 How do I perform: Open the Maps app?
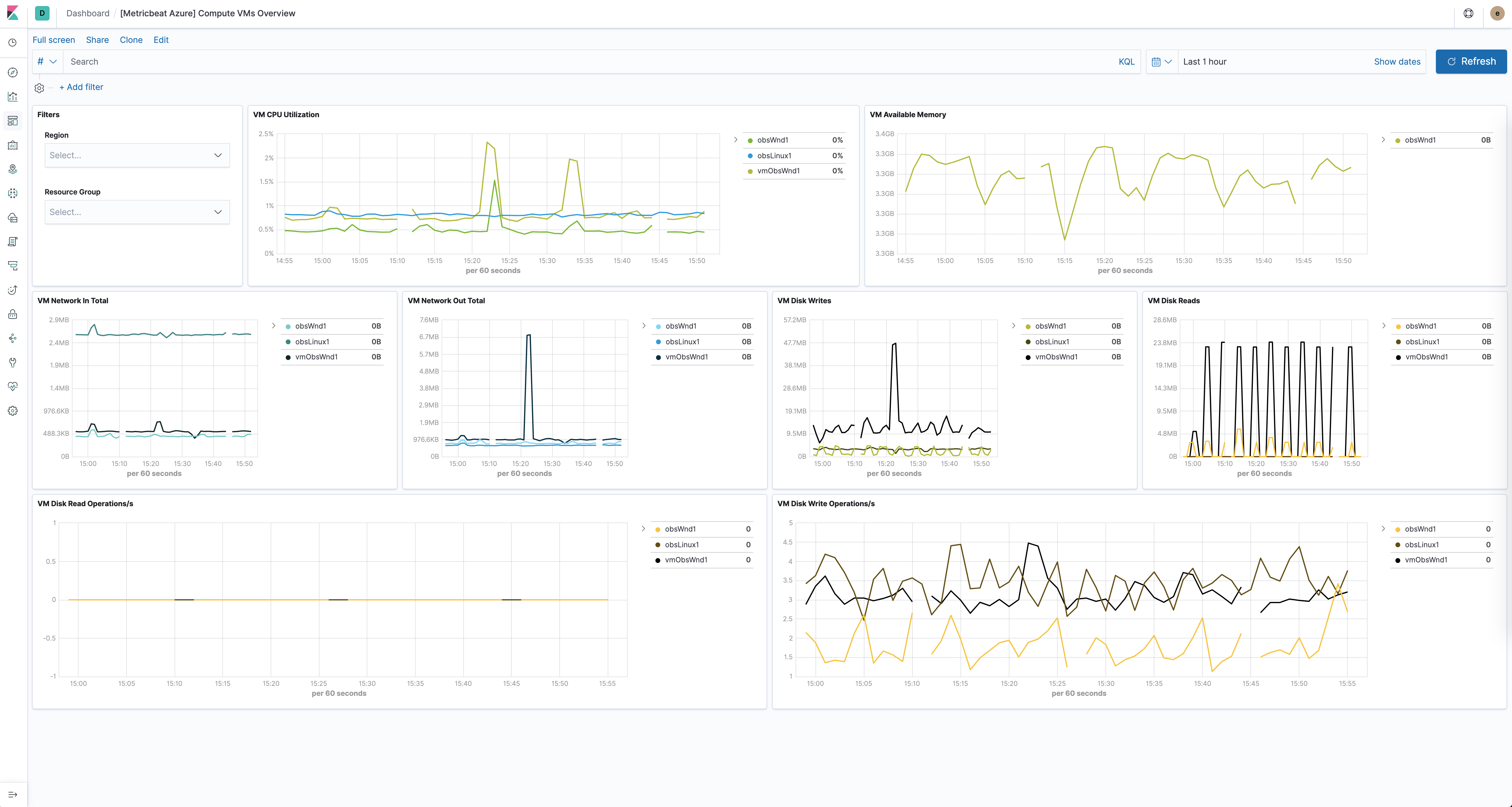click(12, 169)
